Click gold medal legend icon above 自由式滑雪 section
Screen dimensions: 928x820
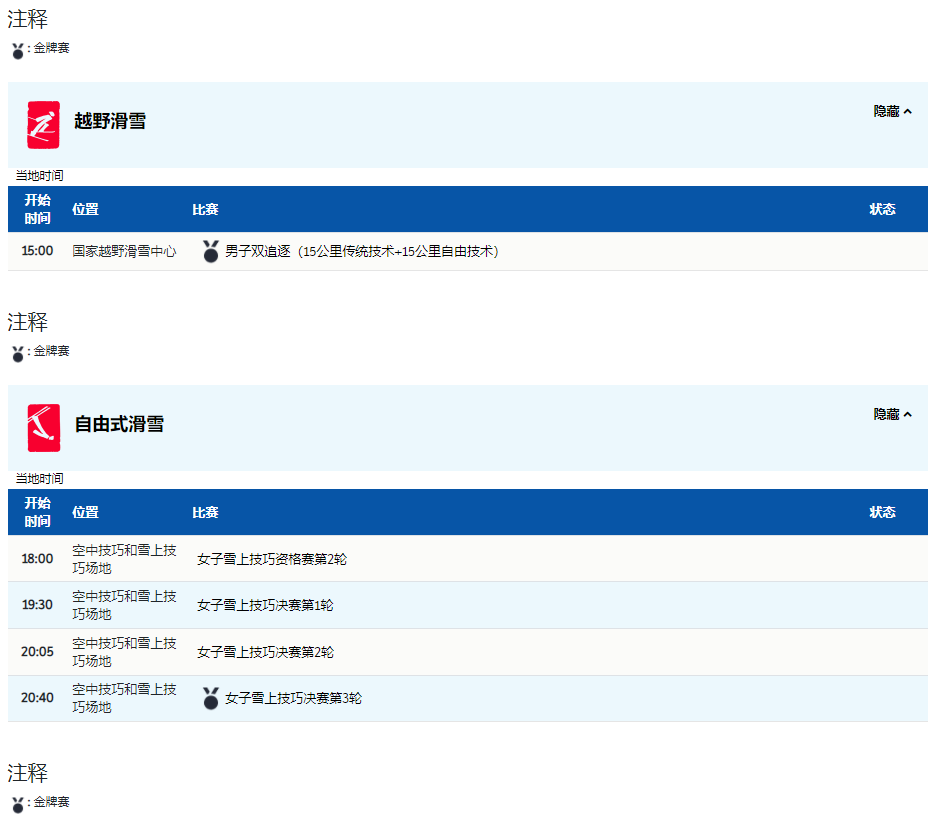pyautogui.click(x=18, y=353)
